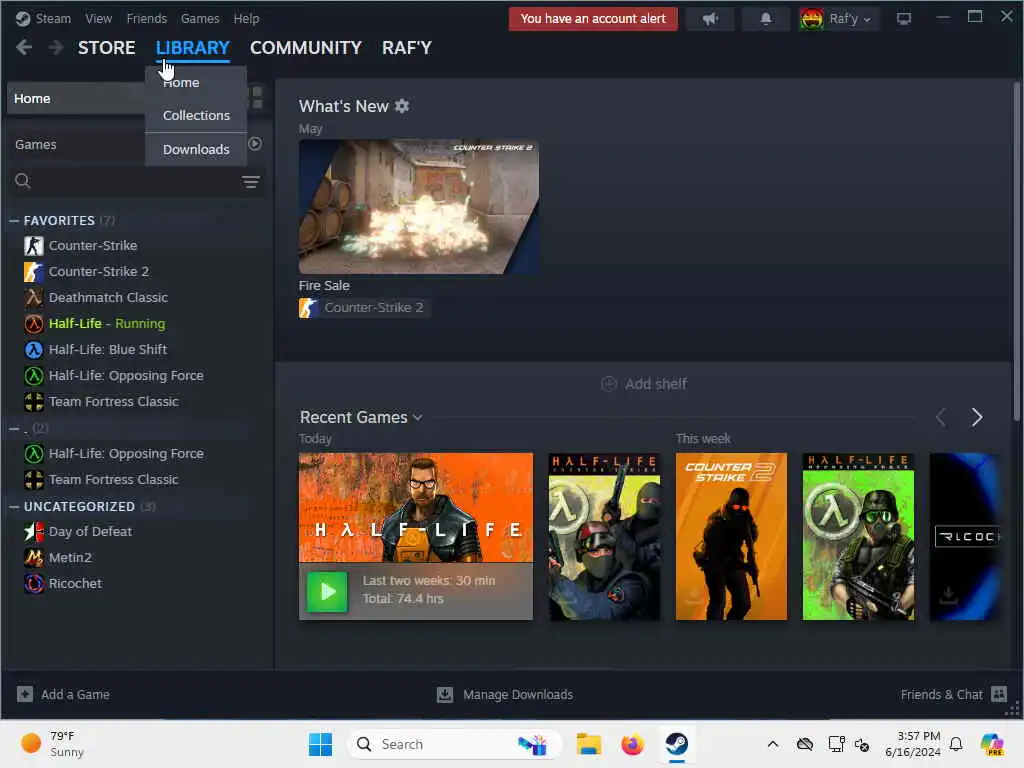Open the Games menu

(200, 18)
